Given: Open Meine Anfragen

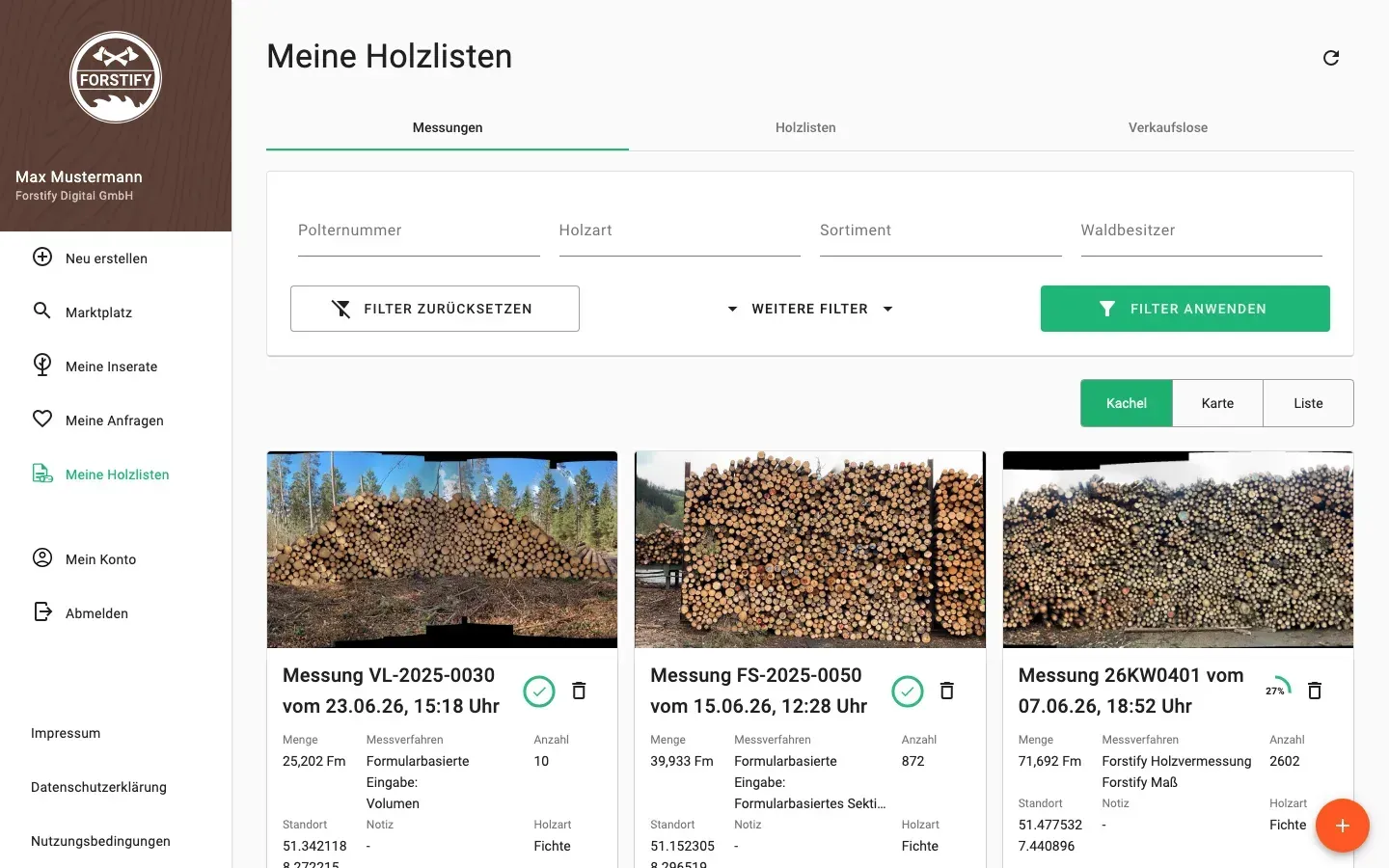Looking at the screenshot, I should point(116,420).
